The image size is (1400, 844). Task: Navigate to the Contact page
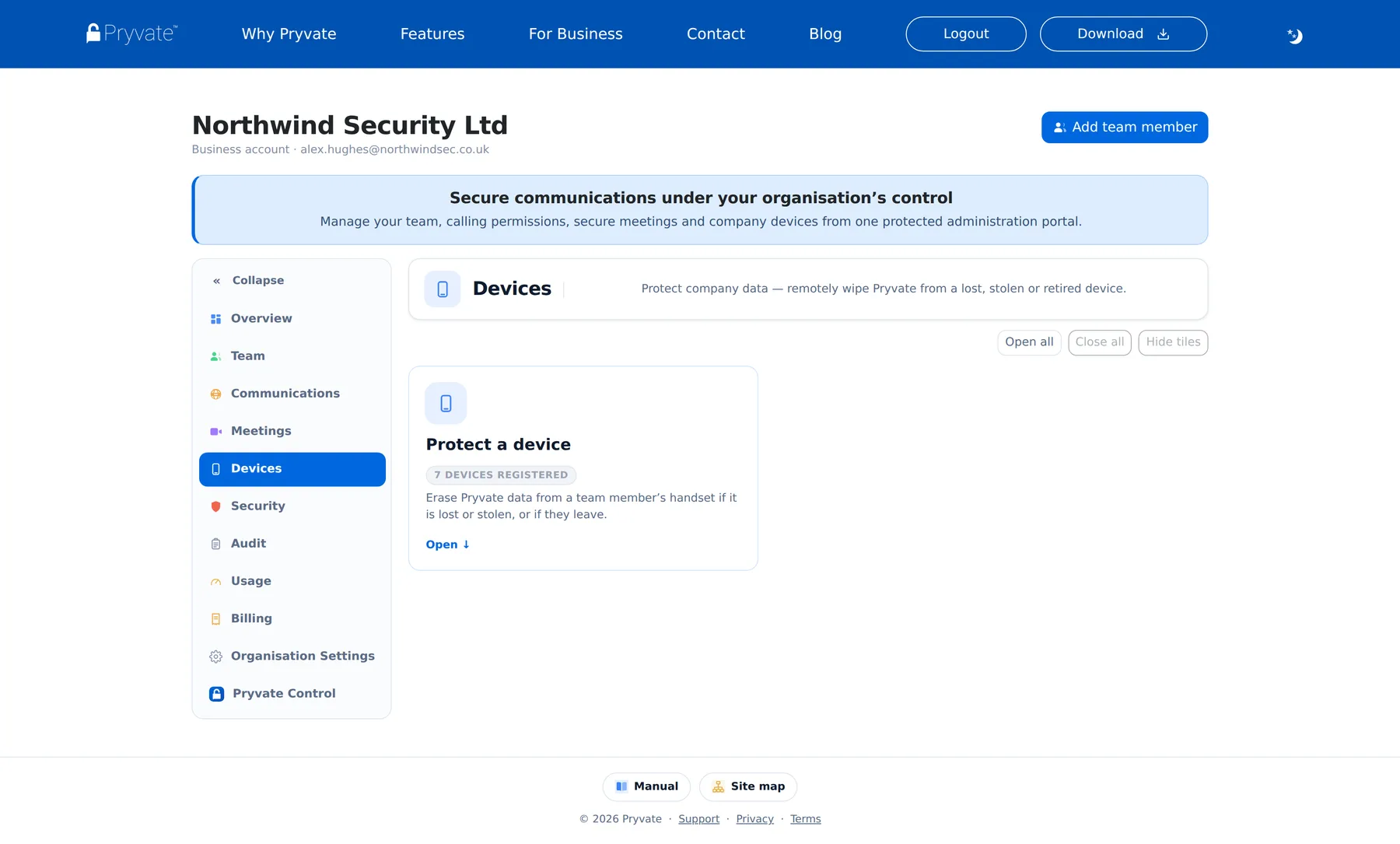point(716,34)
